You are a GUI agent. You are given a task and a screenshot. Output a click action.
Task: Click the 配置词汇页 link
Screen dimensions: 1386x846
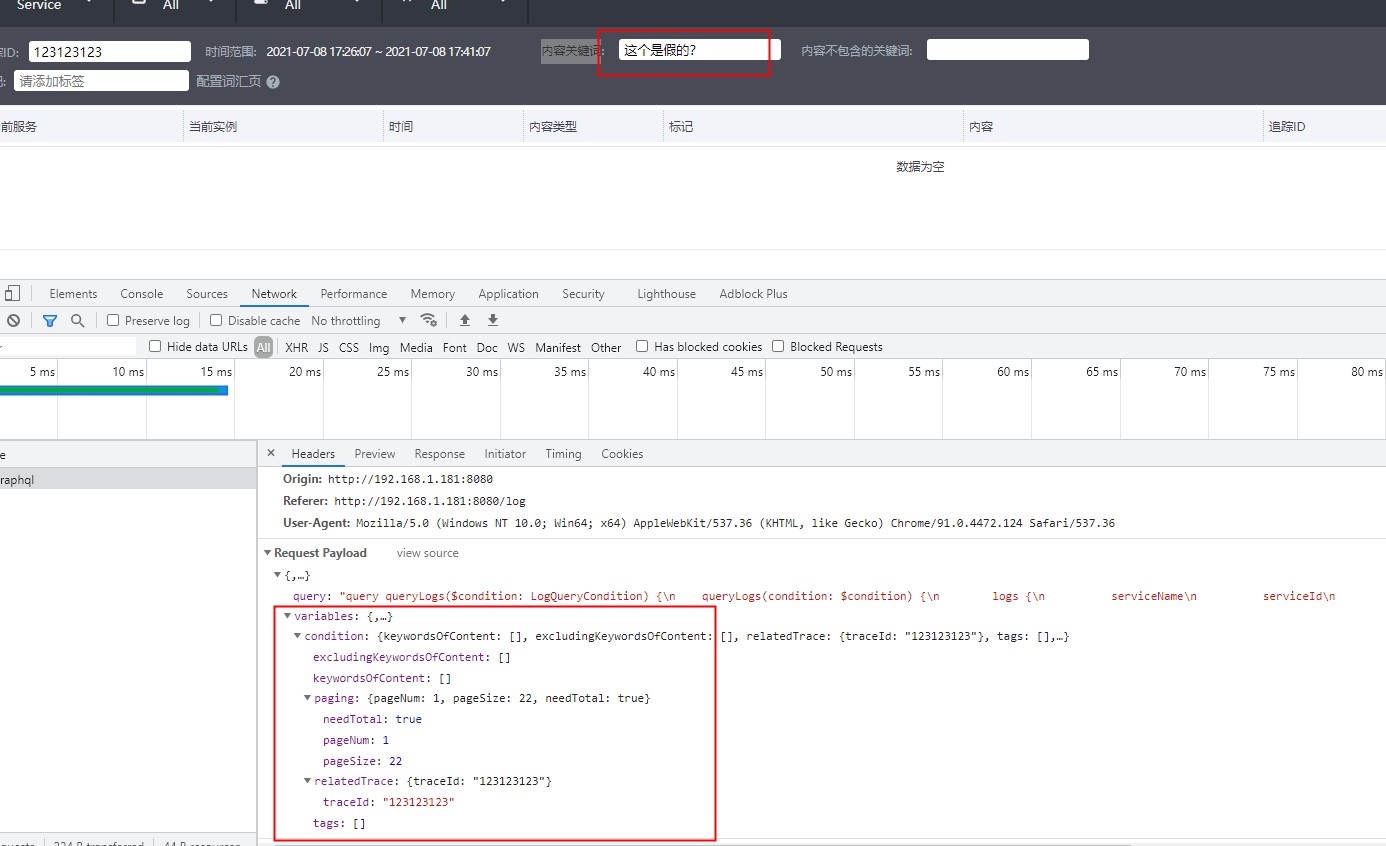(229, 81)
